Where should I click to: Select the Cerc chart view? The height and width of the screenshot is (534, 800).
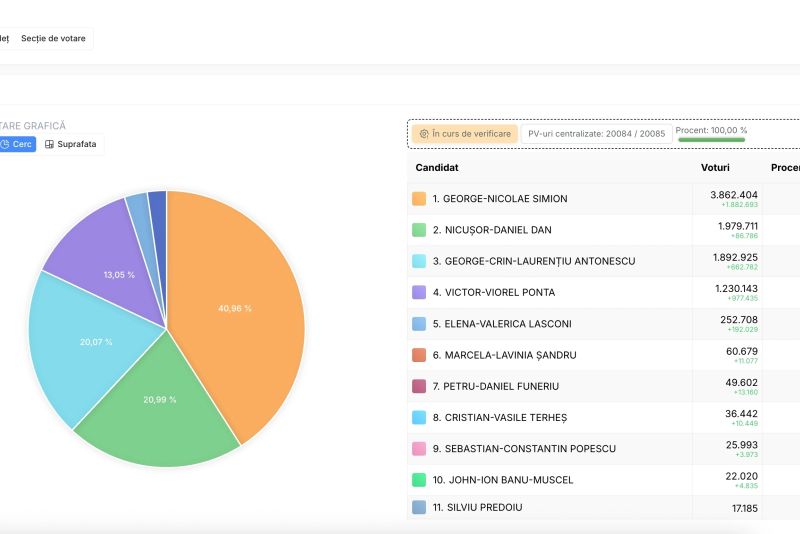click(18, 144)
